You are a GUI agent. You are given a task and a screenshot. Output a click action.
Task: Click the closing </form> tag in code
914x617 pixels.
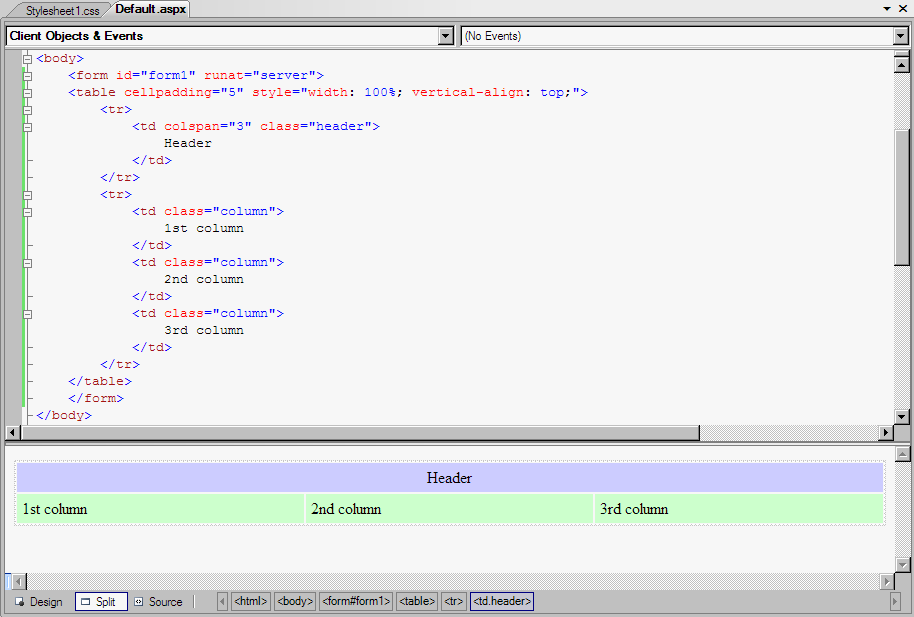[96, 398]
